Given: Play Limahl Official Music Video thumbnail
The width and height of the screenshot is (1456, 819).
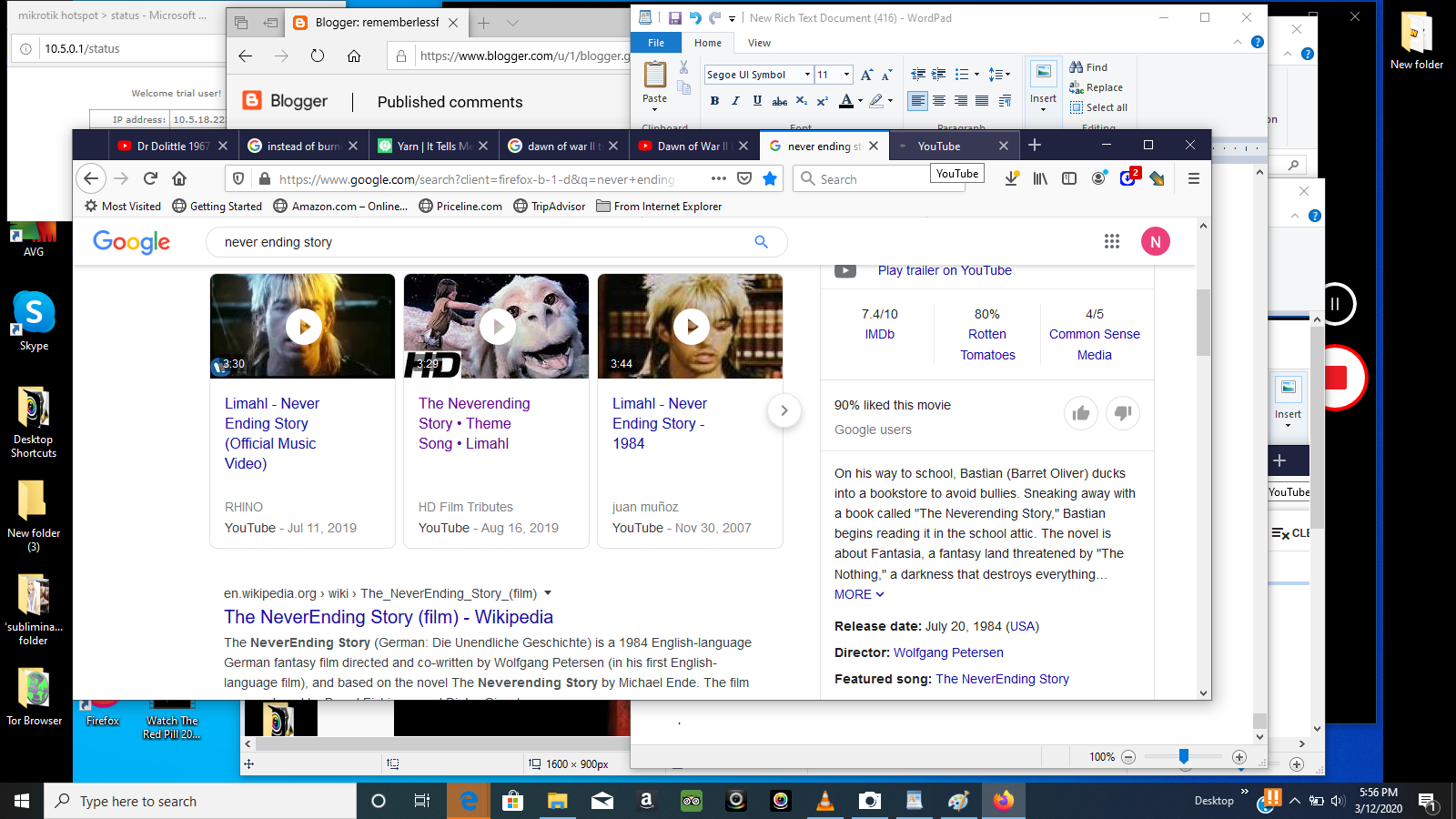Looking at the screenshot, I should pos(303,326).
